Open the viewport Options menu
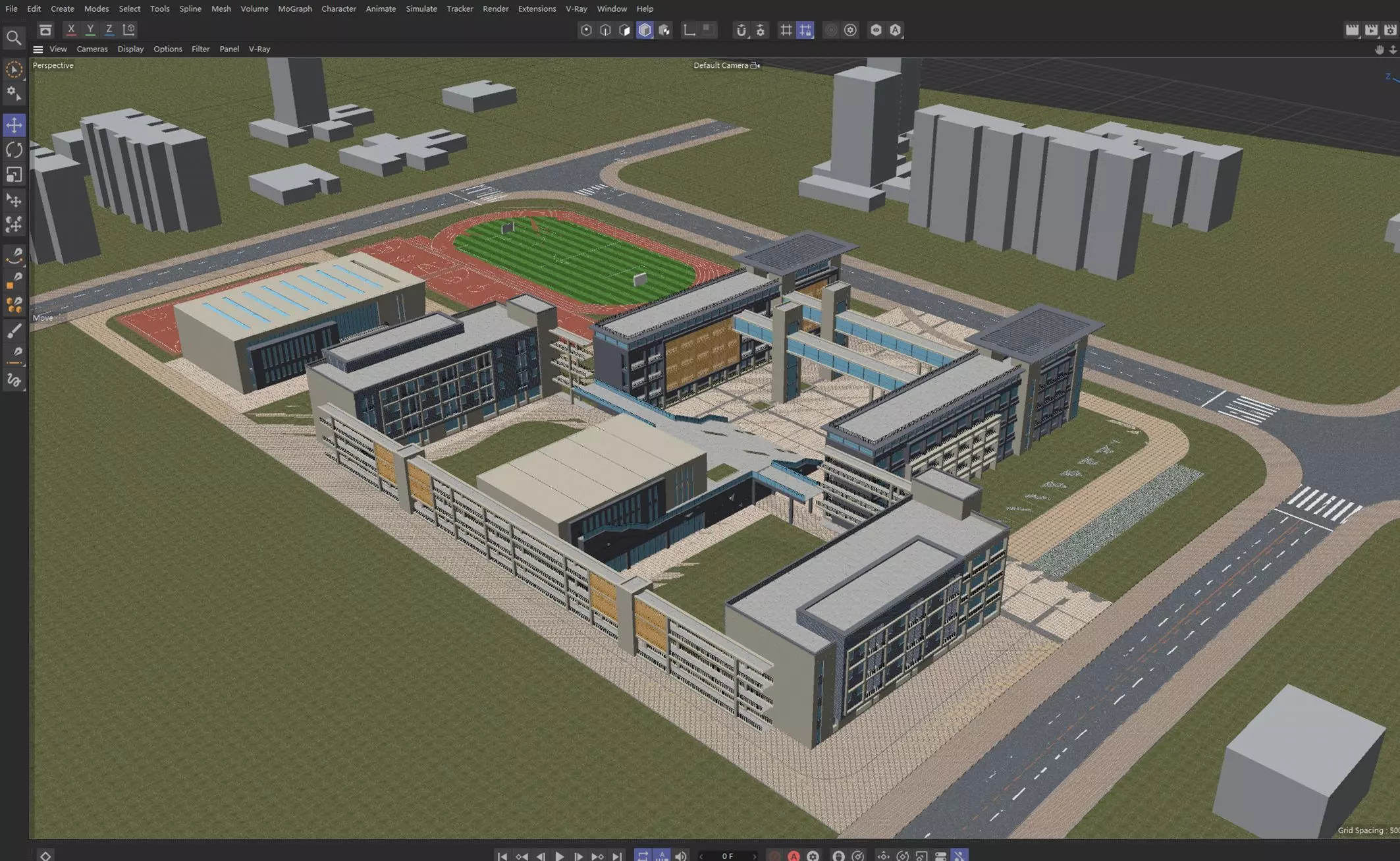 [x=167, y=49]
